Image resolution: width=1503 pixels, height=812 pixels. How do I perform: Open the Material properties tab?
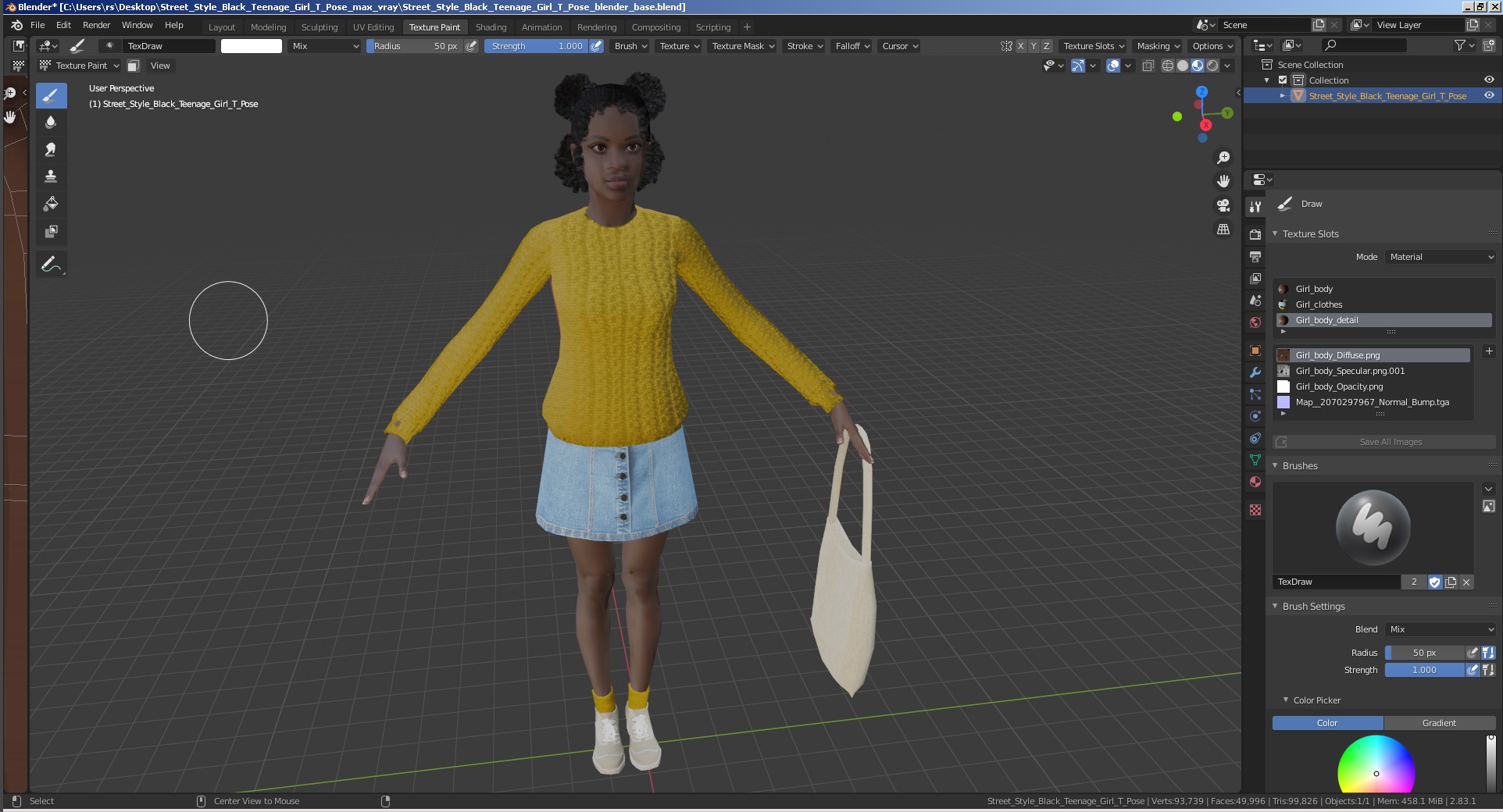[1255, 482]
